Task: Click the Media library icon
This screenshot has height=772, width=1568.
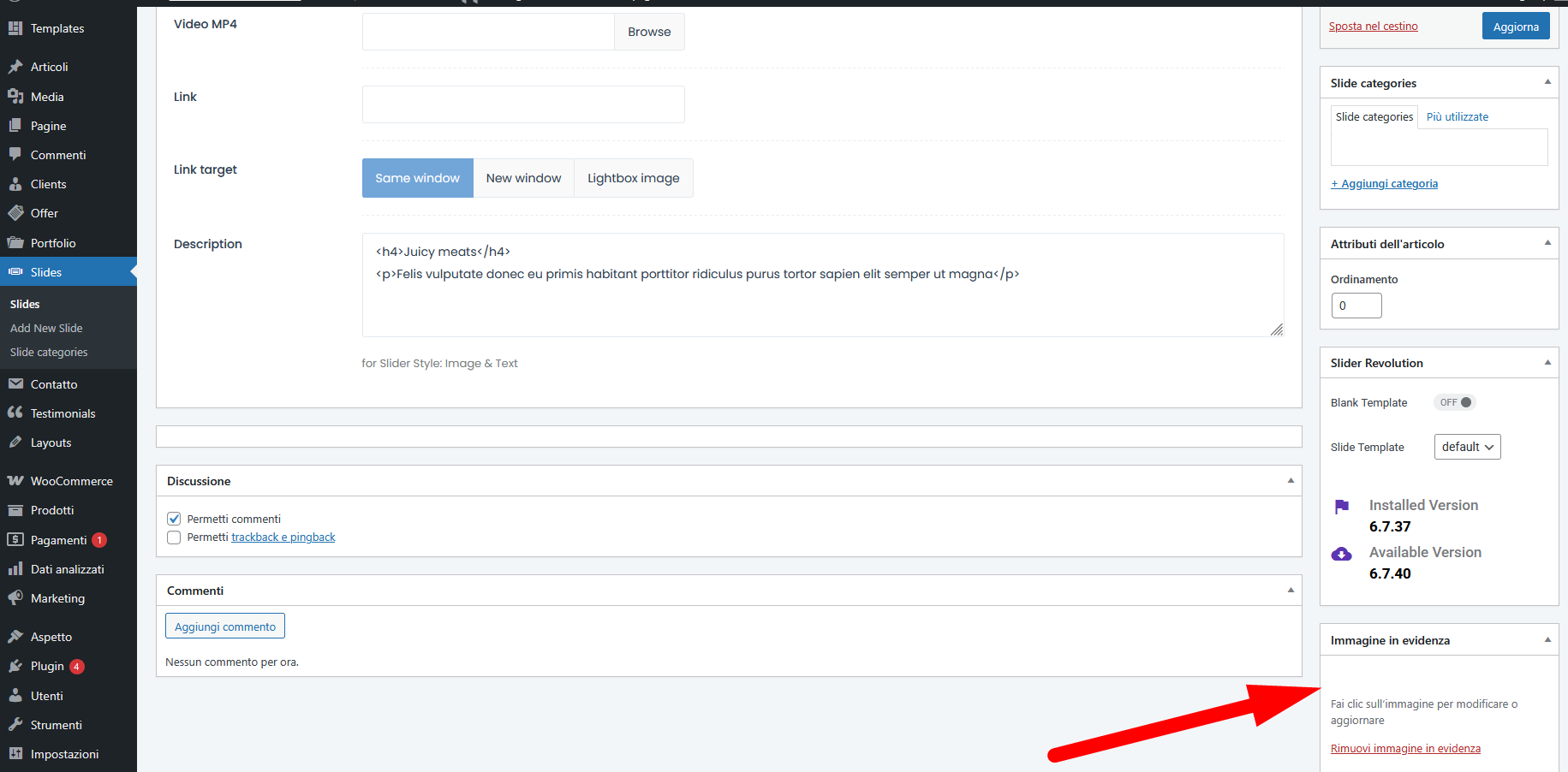Action: tap(15, 97)
